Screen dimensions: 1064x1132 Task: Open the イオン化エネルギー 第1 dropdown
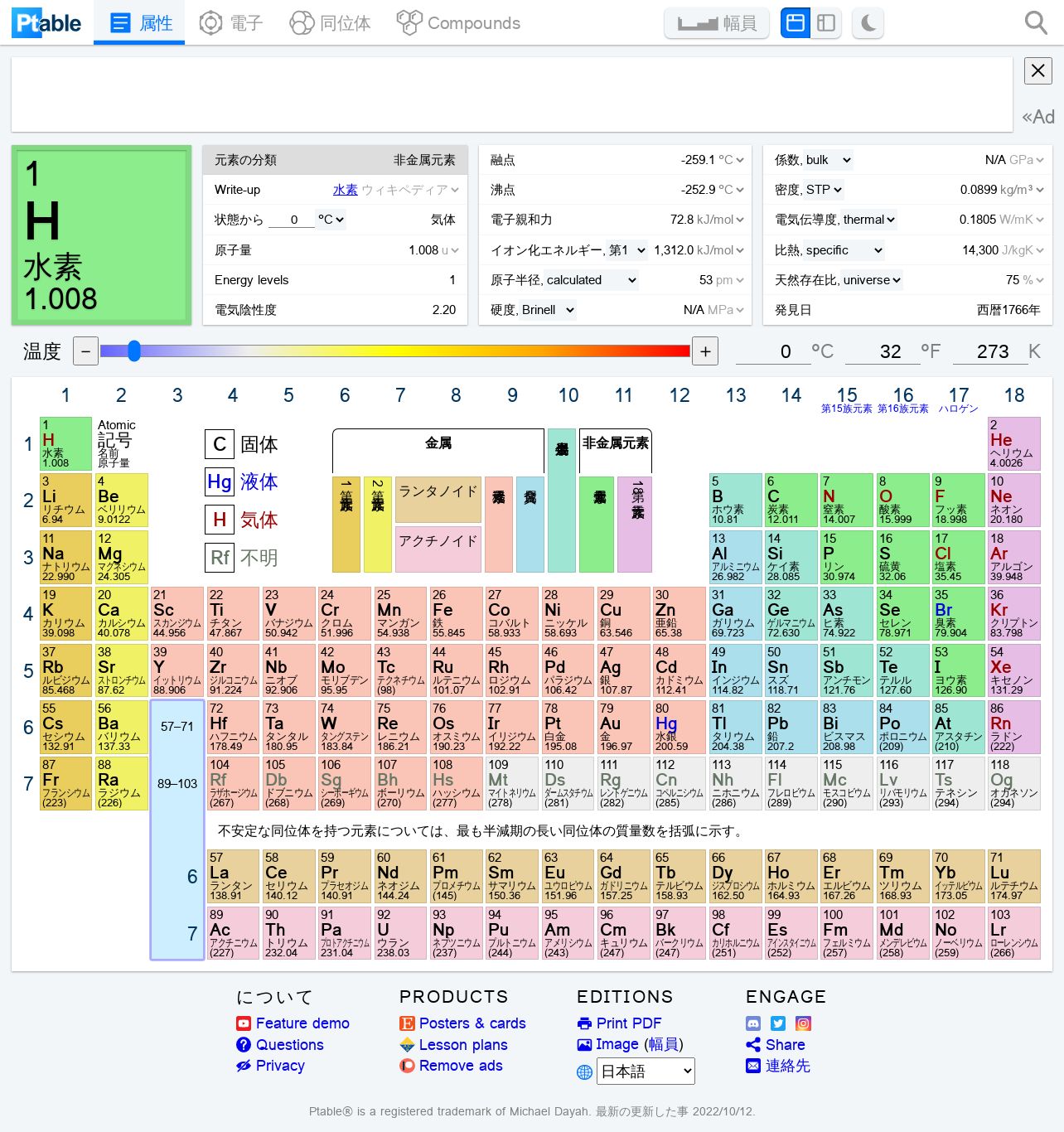coord(627,250)
